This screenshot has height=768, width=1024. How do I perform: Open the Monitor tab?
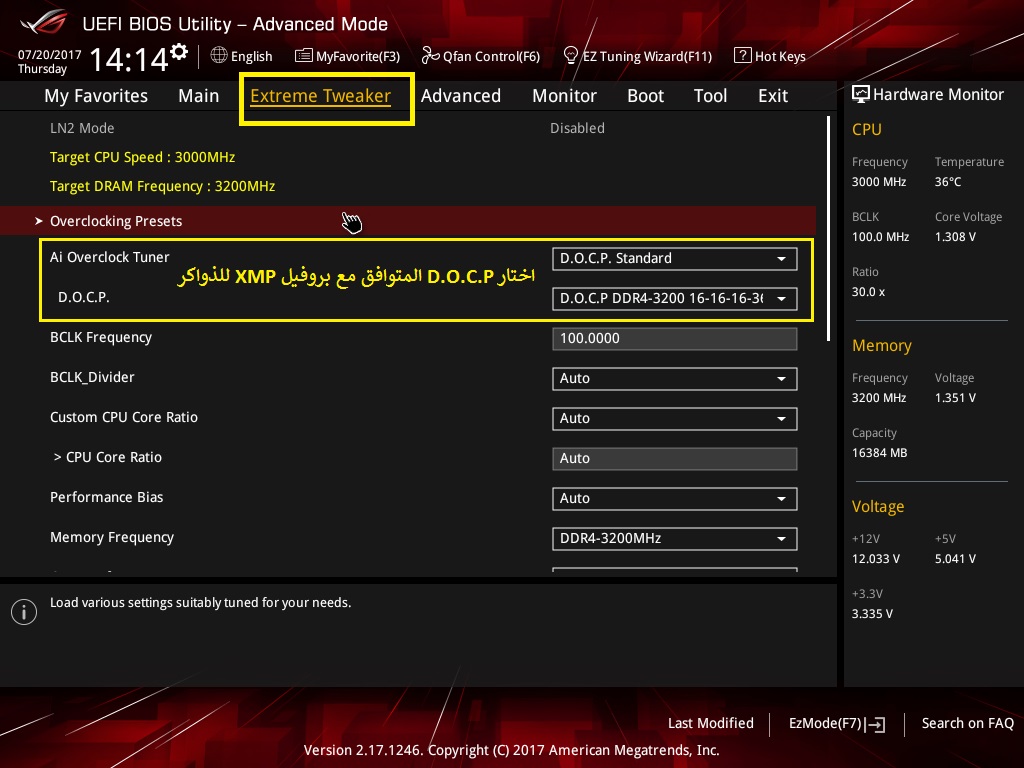coord(564,96)
